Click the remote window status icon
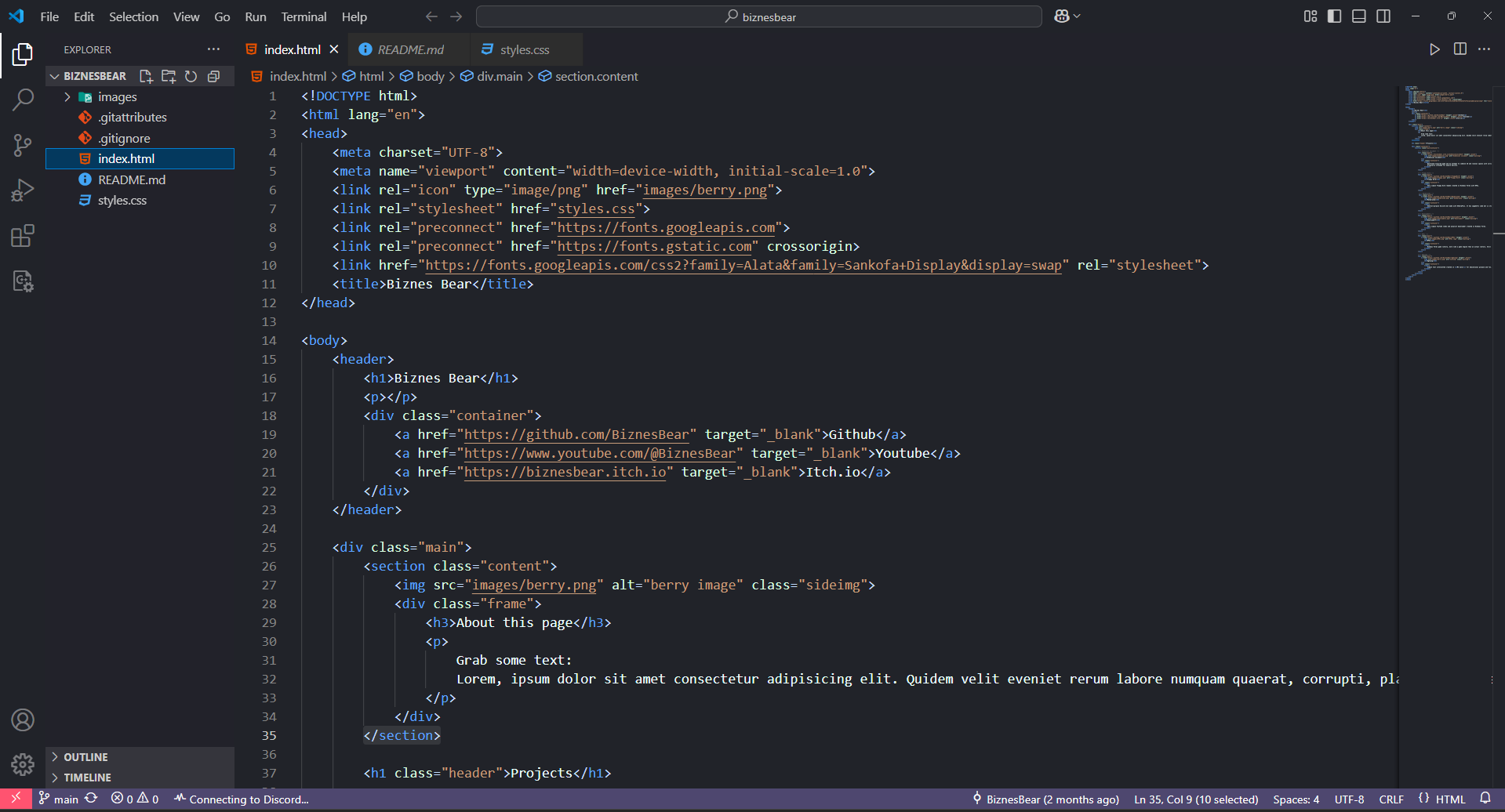The image size is (1505, 812). click(x=16, y=799)
